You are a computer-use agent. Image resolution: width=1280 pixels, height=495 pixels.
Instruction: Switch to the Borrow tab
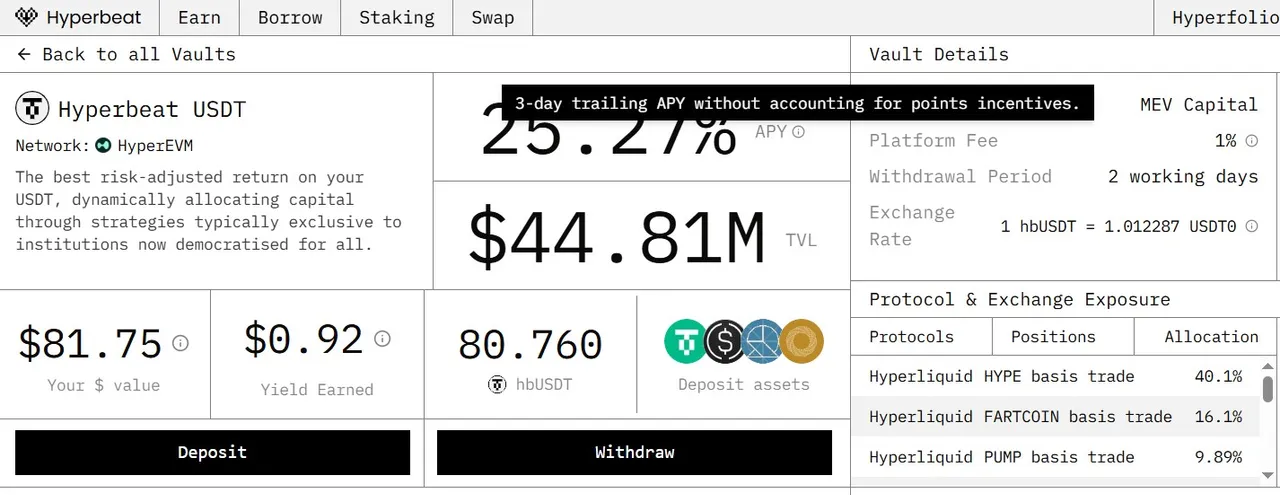[290, 18]
